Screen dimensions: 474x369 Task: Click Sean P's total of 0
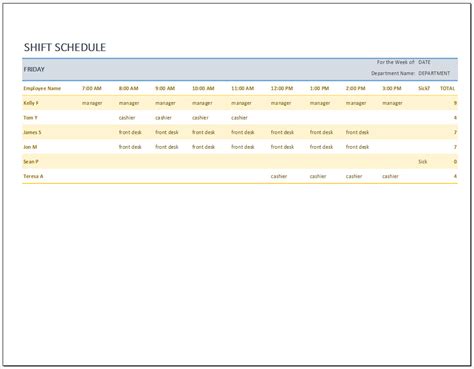(455, 162)
